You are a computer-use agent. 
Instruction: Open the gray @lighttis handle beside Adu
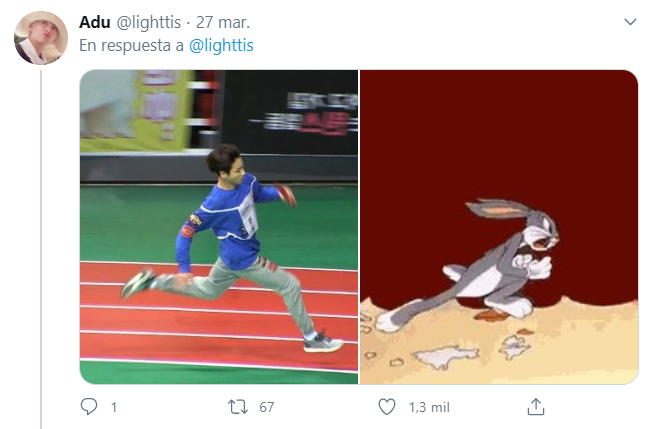(x=148, y=22)
